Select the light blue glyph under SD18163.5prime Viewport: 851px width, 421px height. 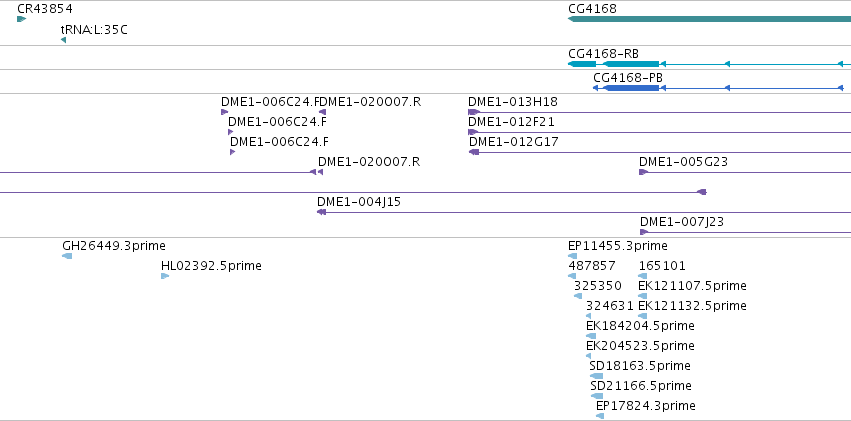point(596,376)
